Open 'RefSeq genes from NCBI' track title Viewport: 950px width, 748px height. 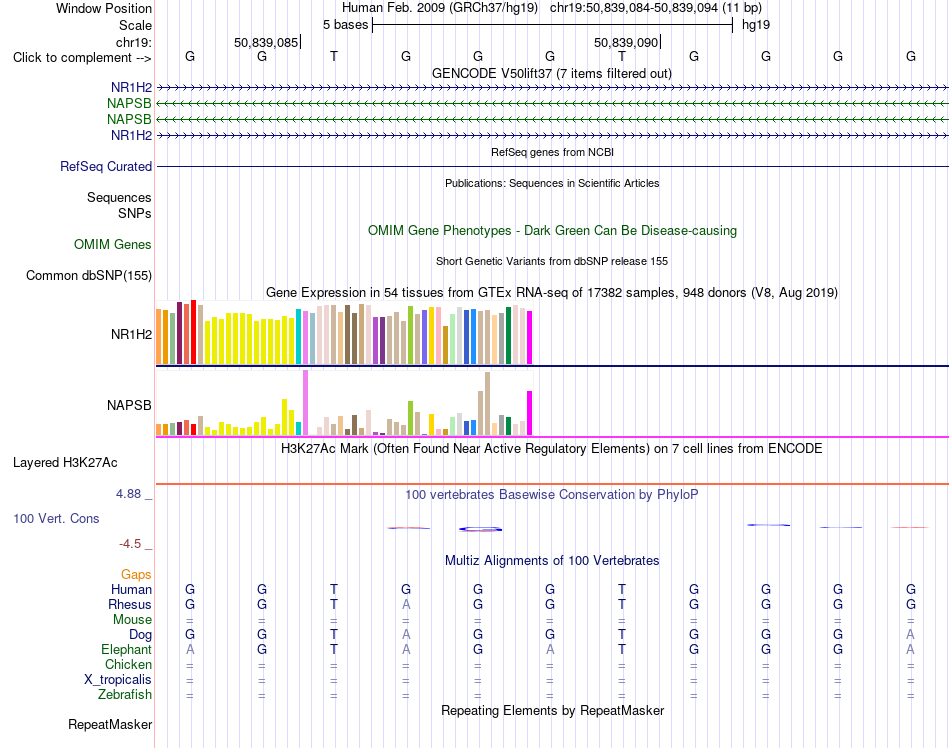tap(552, 152)
